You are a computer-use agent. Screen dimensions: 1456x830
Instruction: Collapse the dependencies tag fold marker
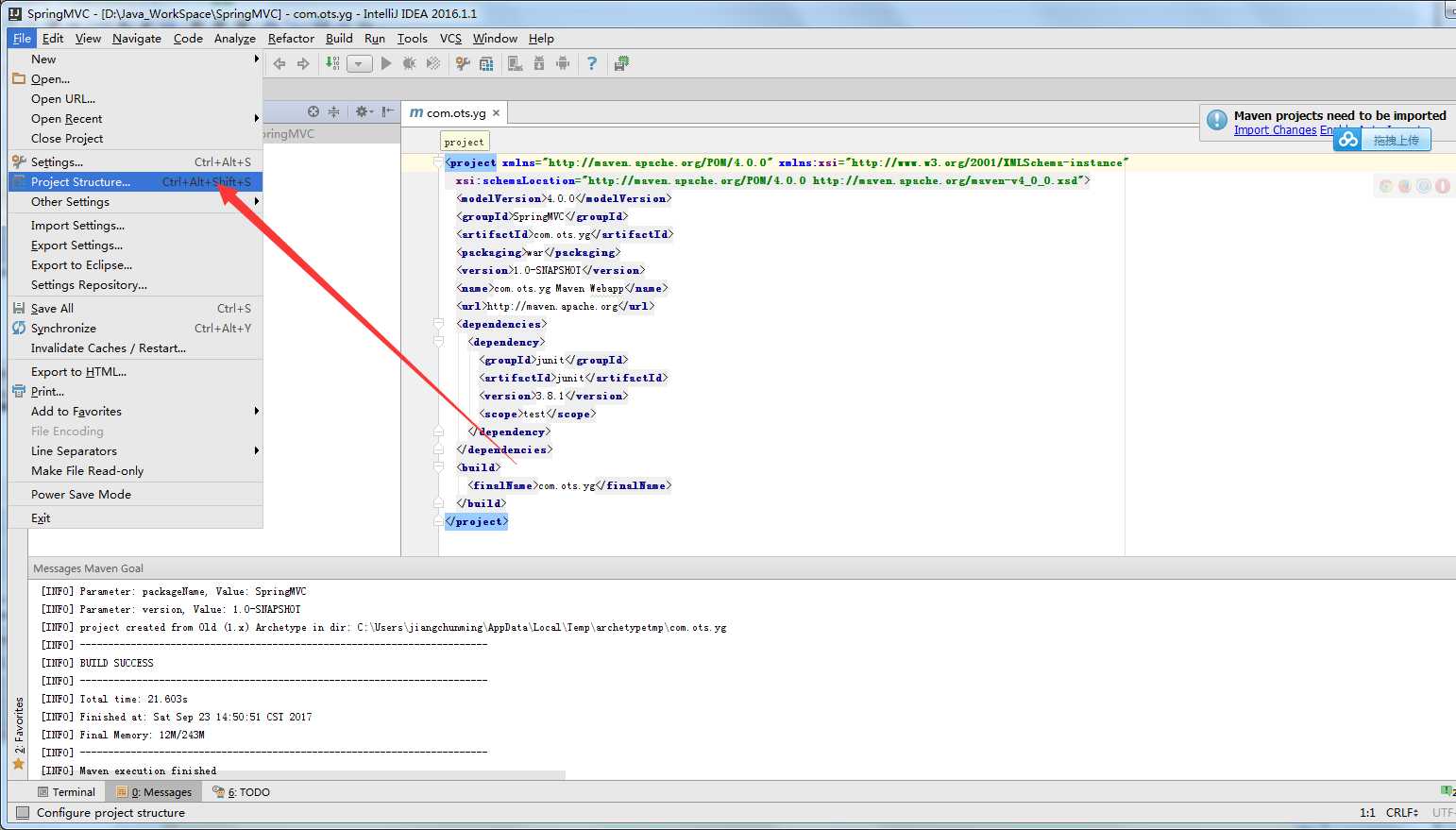tap(438, 324)
